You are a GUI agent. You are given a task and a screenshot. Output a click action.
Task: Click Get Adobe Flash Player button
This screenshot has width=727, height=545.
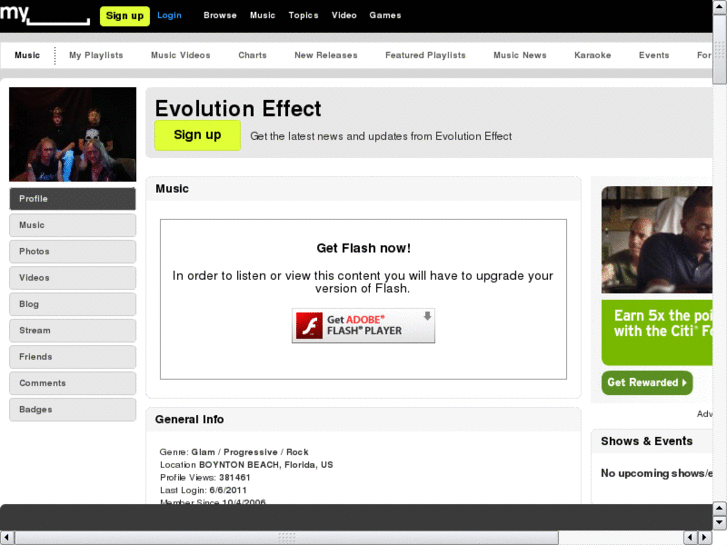coord(363,326)
